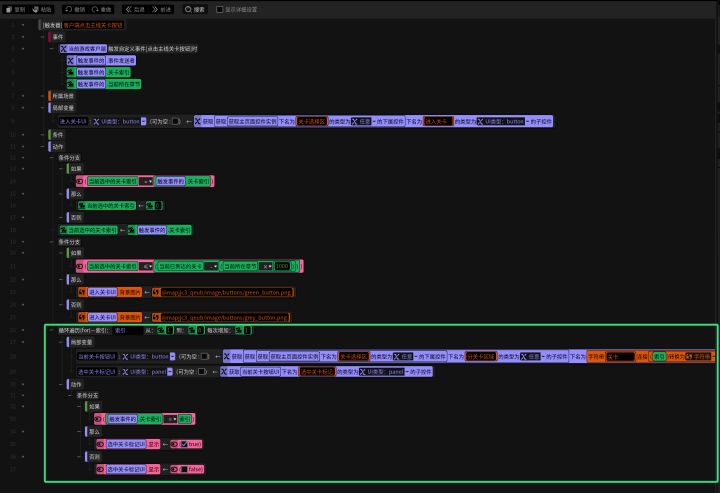Click the orange icon before green_button.png path
Image resolution: width=720 pixels, height=493 pixels.
click(157, 291)
